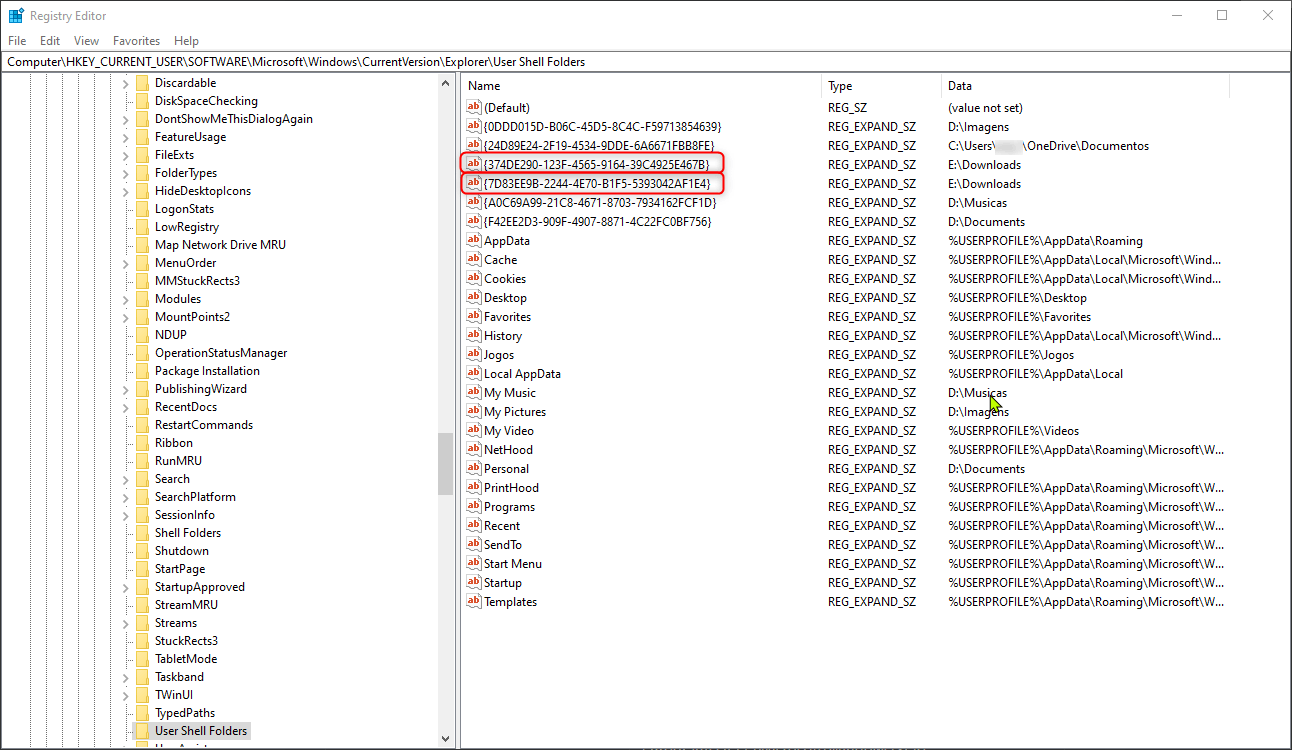1292x750 pixels.
Task: Click the ab icon beside My Pictures
Action: point(474,411)
